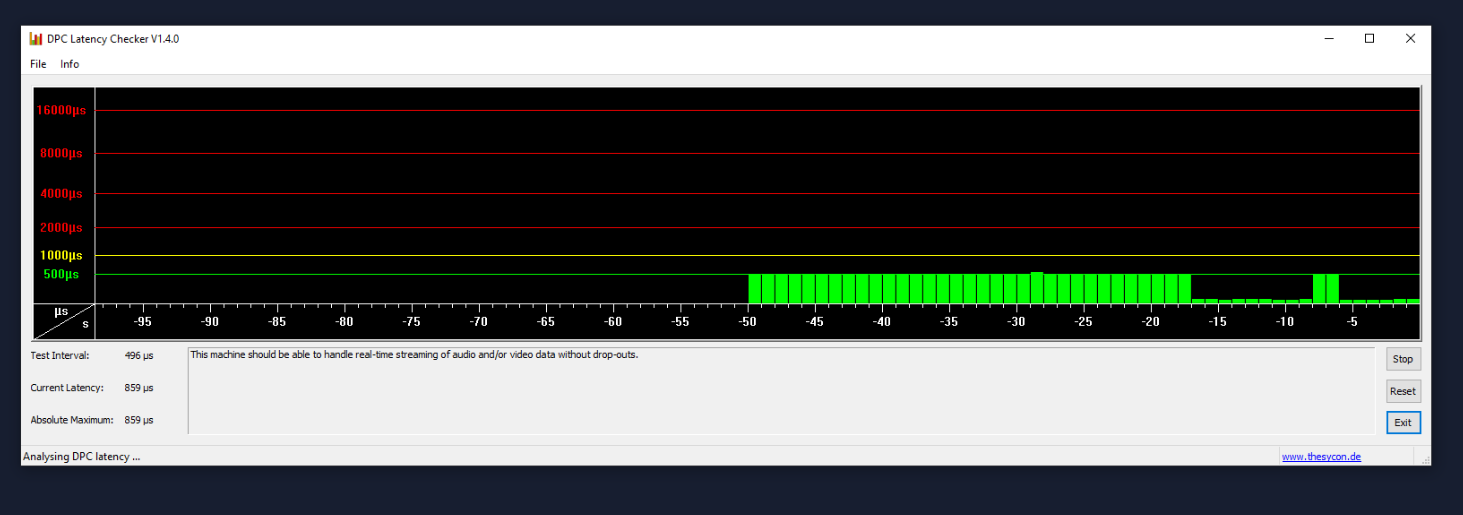This screenshot has width=1463, height=515.
Task: Click the Test Interval value 496 µs
Action: click(139, 355)
